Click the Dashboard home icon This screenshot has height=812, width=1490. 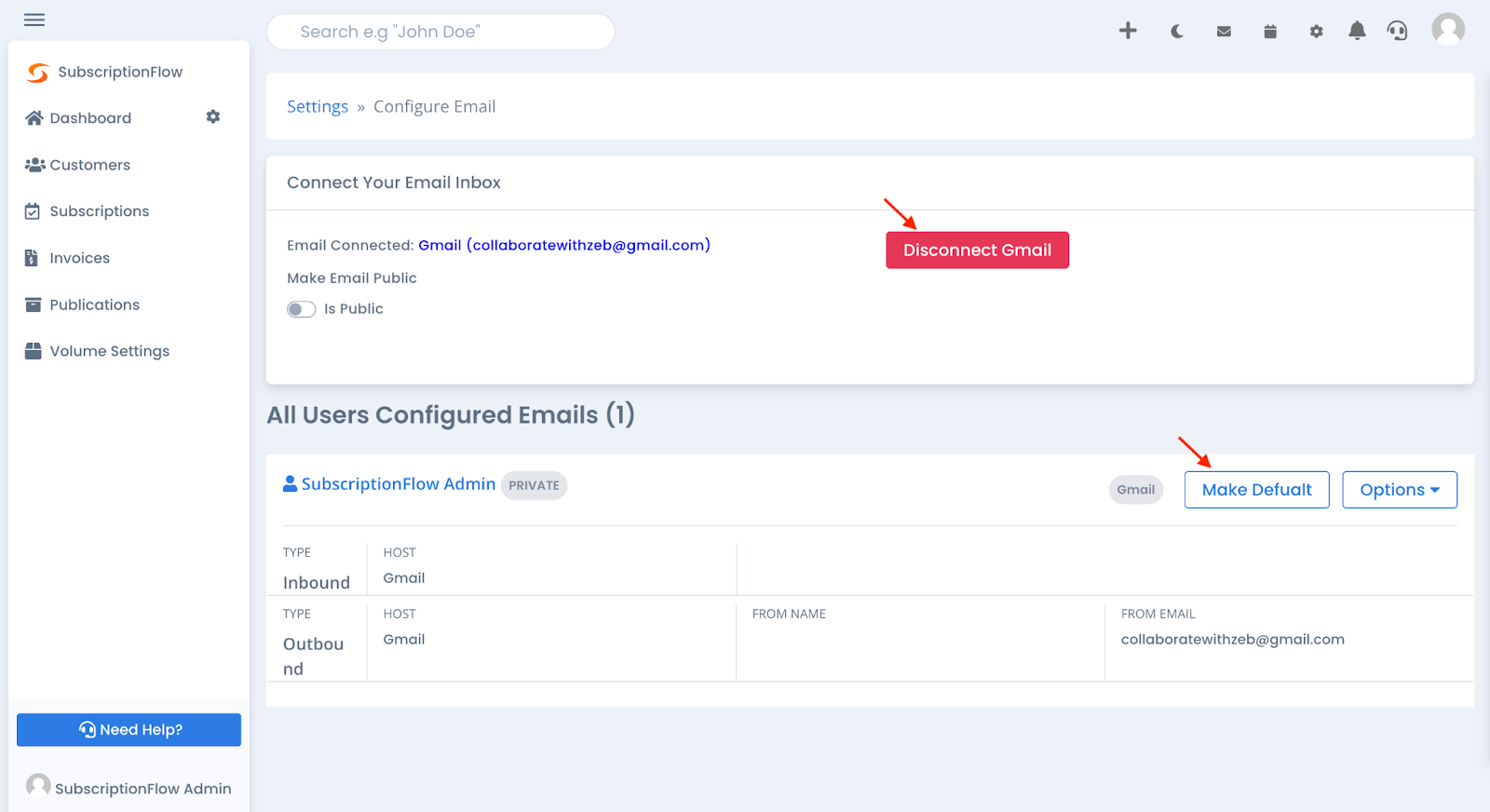point(34,117)
